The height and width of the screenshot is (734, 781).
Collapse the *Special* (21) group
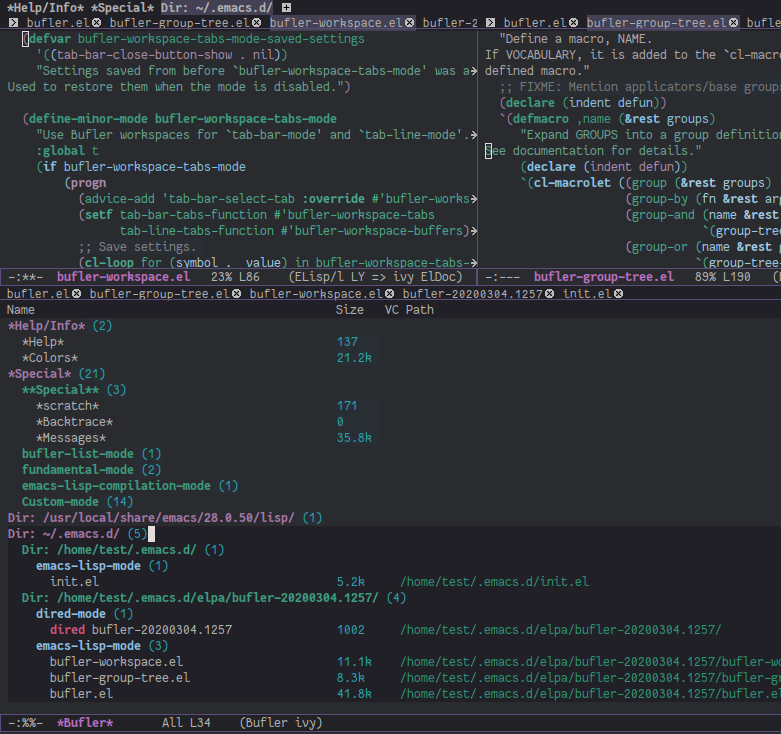click(56, 373)
